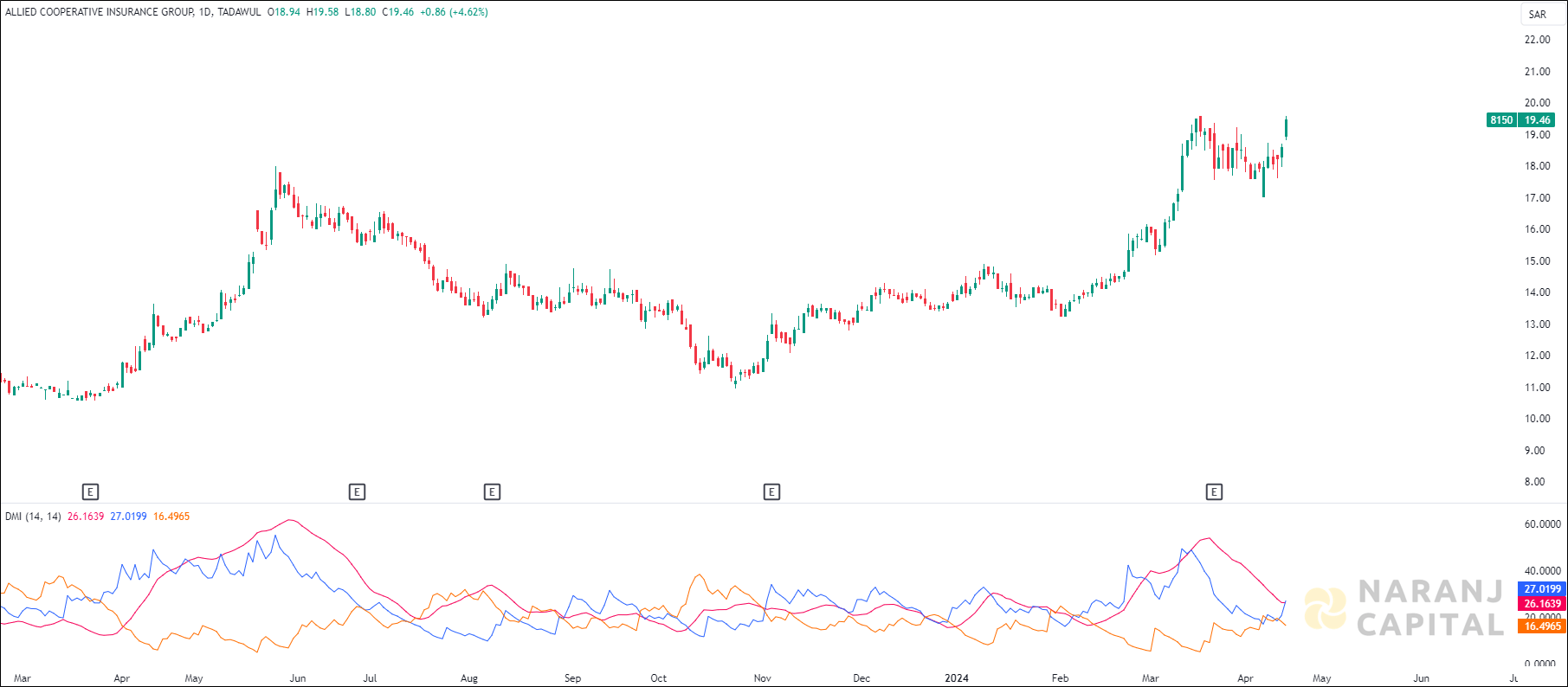Click the Oct label on time axis
Viewport: 1568px width, 687px height.
pos(659,678)
